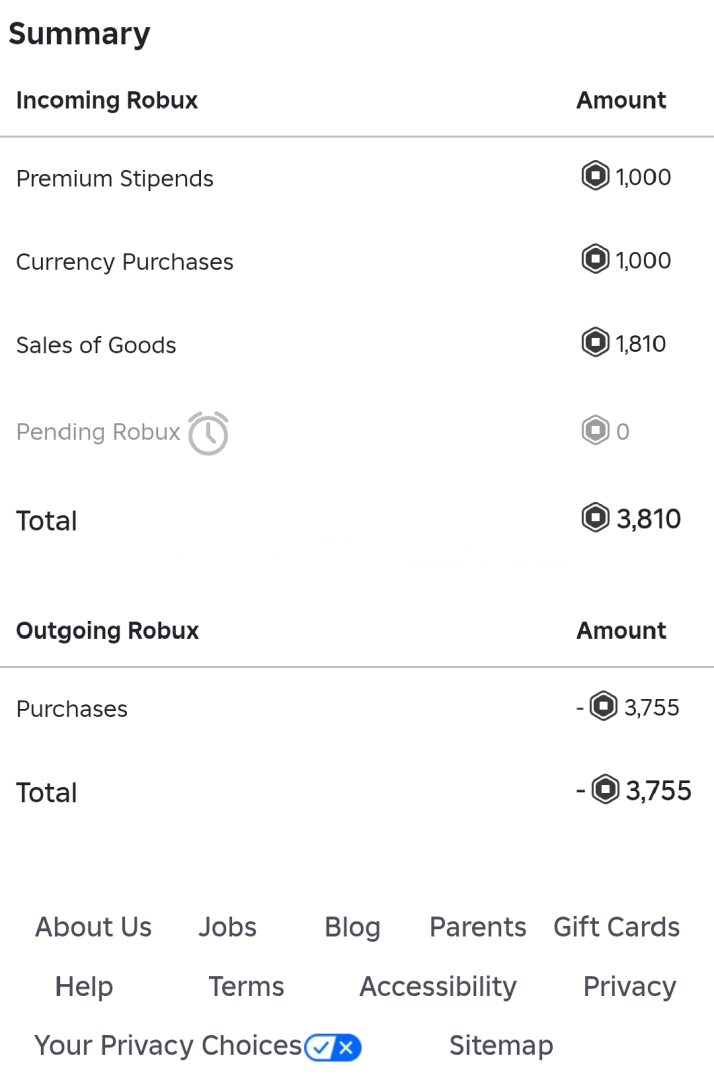Toggle the Your Privacy Choices switch icon
714x1080 pixels.
coord(333,1047)
